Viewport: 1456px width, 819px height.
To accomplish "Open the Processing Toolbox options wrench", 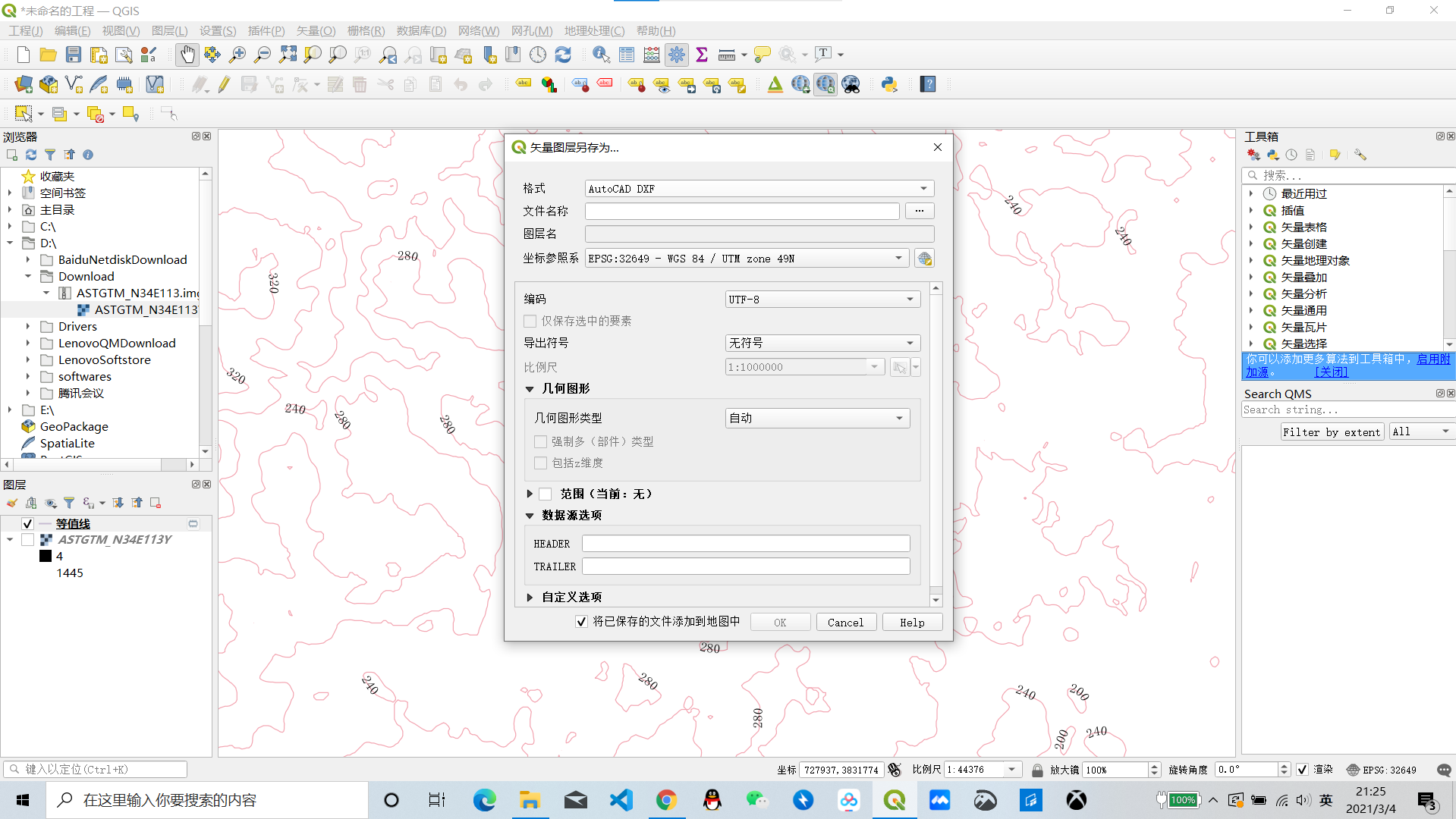I will click(1360, 155).
